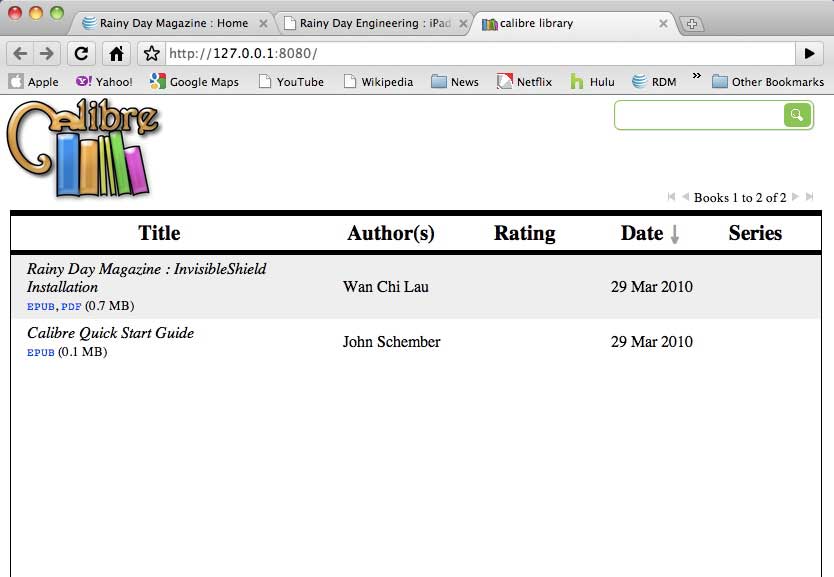The width and height of the screenshot is (834, 577).
Task: Sort books by Author(s) column header
Action: (x=391, y=233)
